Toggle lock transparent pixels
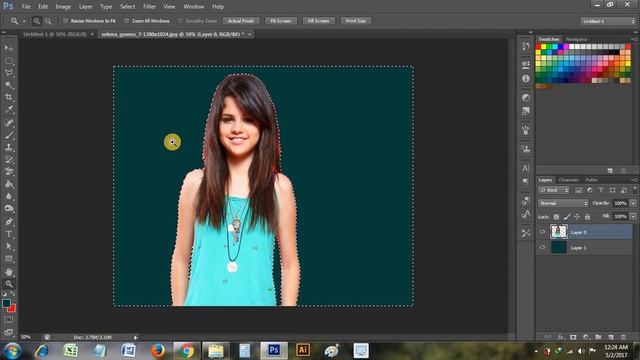Screen dimensions: 640x360 [x=556, y=217]
